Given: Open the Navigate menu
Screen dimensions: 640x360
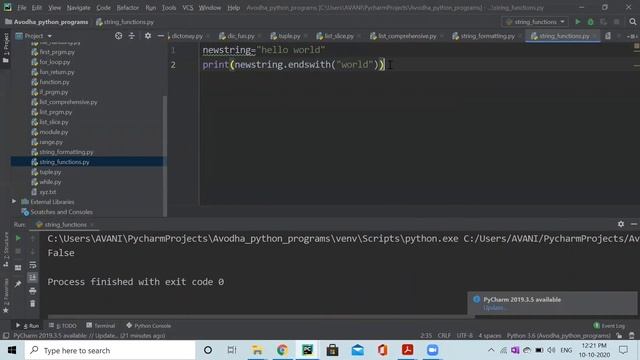Looking at the screenshot, I should pos(78,8).
